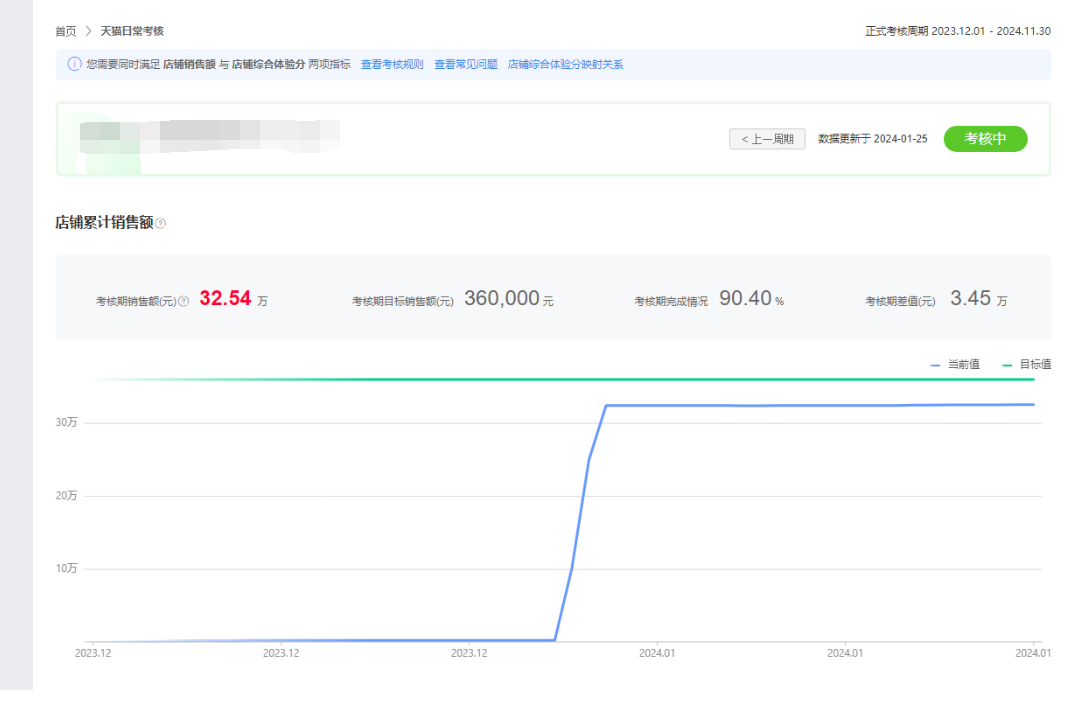Go to 首页 in the breadcrumb

point(66,32)
